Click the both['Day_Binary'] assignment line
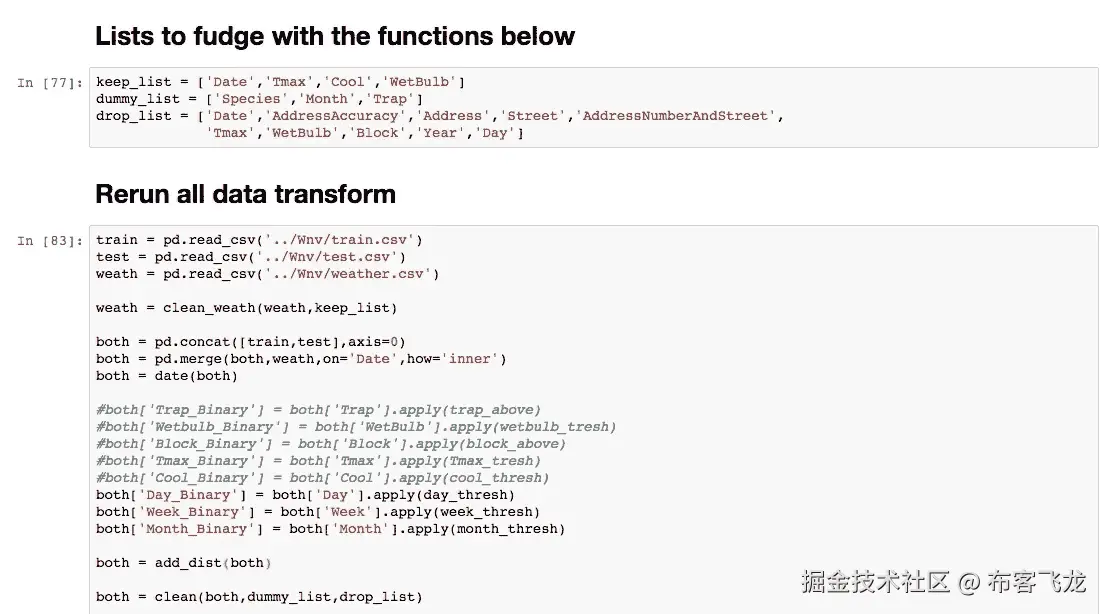This screenshot has height=614, width=1105. (305, 495)
